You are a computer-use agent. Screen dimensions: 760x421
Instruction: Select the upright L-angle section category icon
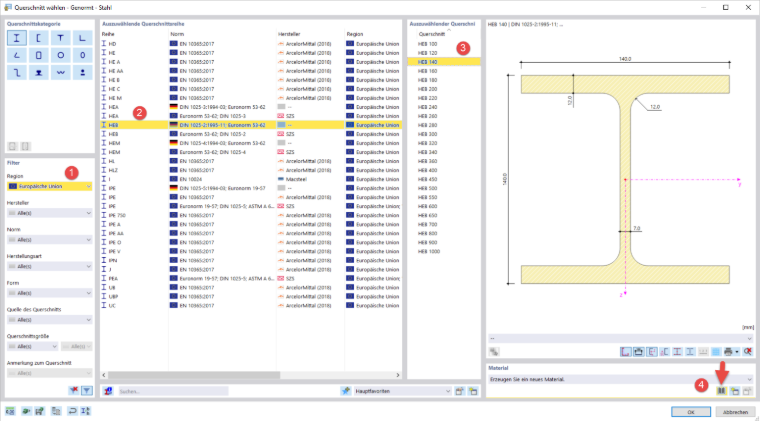pyautogui.click(x=82, y=38)
